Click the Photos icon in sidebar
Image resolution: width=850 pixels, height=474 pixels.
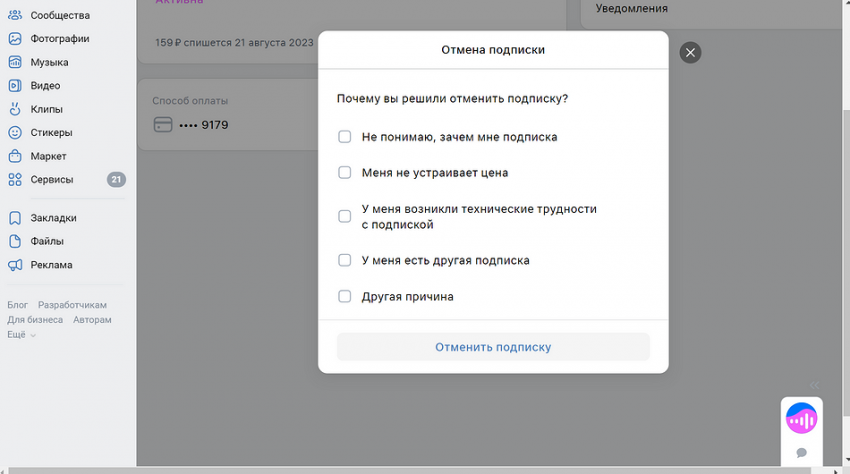(x=15, y=39)
